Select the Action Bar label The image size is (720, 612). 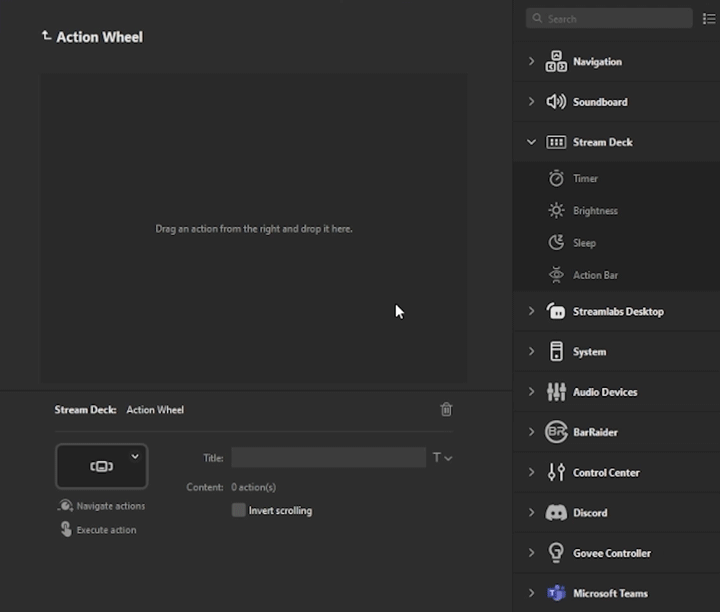tap(595, 275)
